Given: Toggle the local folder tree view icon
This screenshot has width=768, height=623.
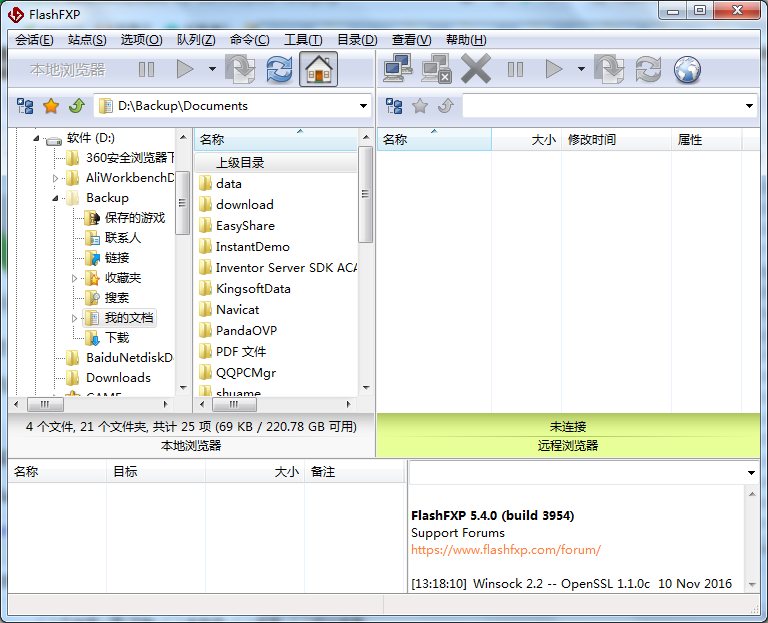Looking at the screenshot, I should pyautogui.click(x=25, y=106).
